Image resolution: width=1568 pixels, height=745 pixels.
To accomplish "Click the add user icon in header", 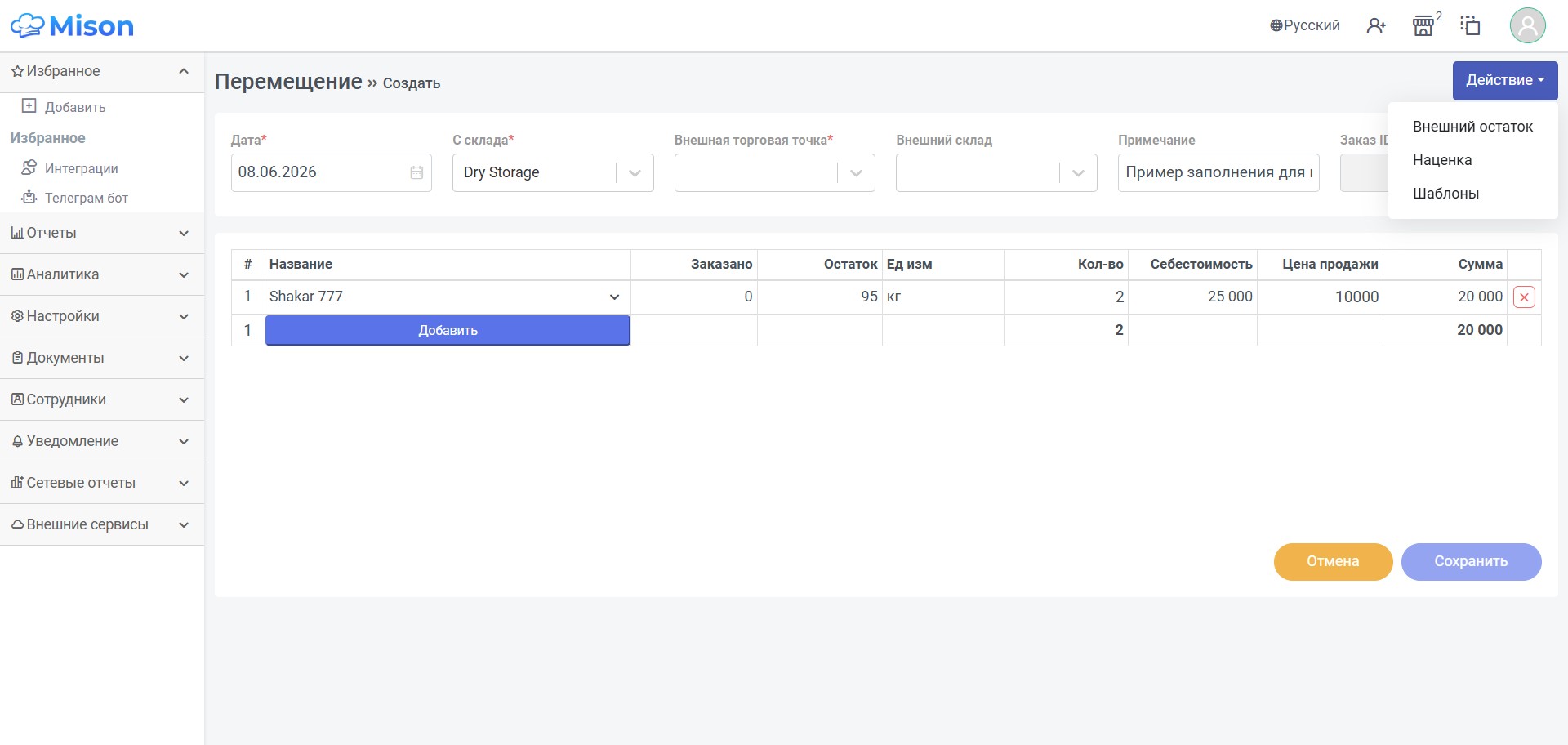I will 1376,26.
